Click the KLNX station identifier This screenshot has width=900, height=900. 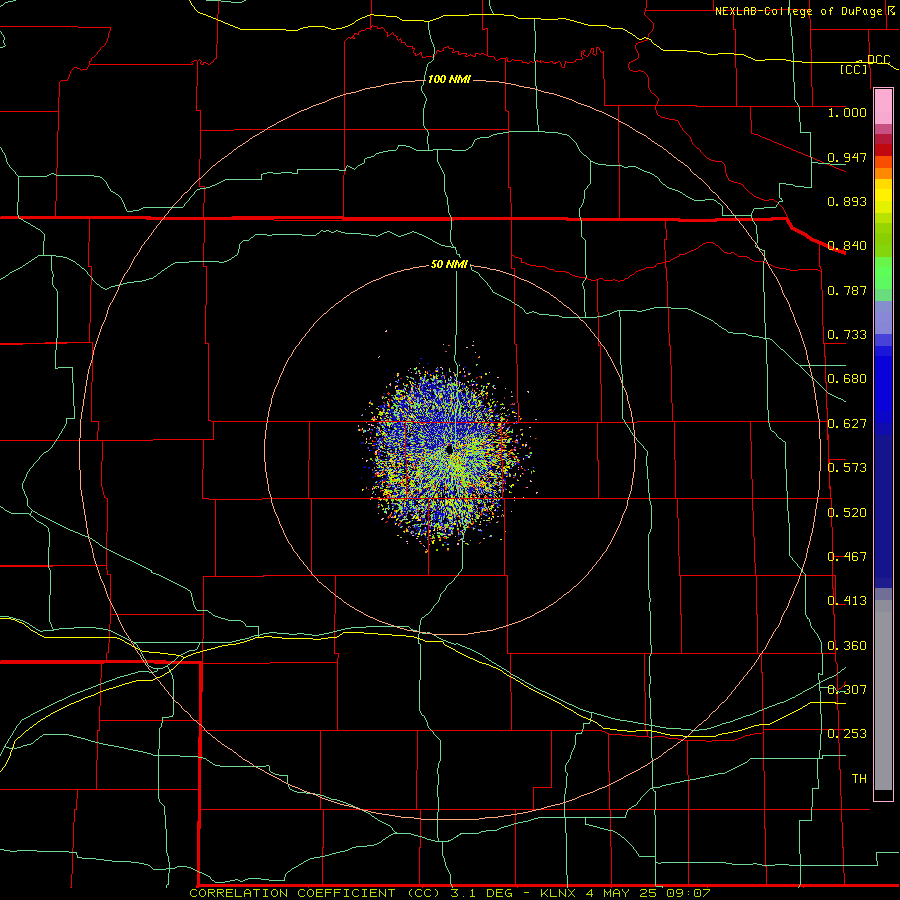tap(559, 893)
